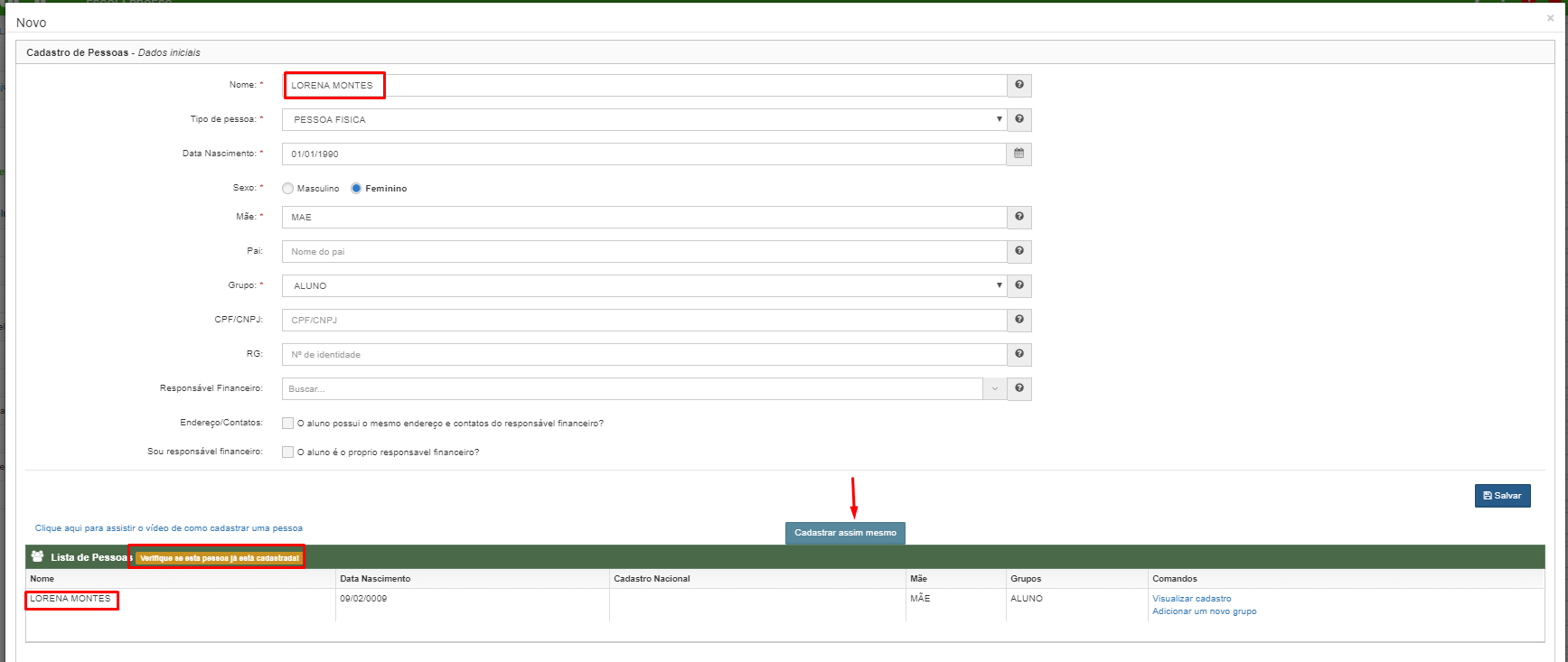The image size is (1568, 662).
Task: Click the Salvar button
Action: tap(1503, 496)
